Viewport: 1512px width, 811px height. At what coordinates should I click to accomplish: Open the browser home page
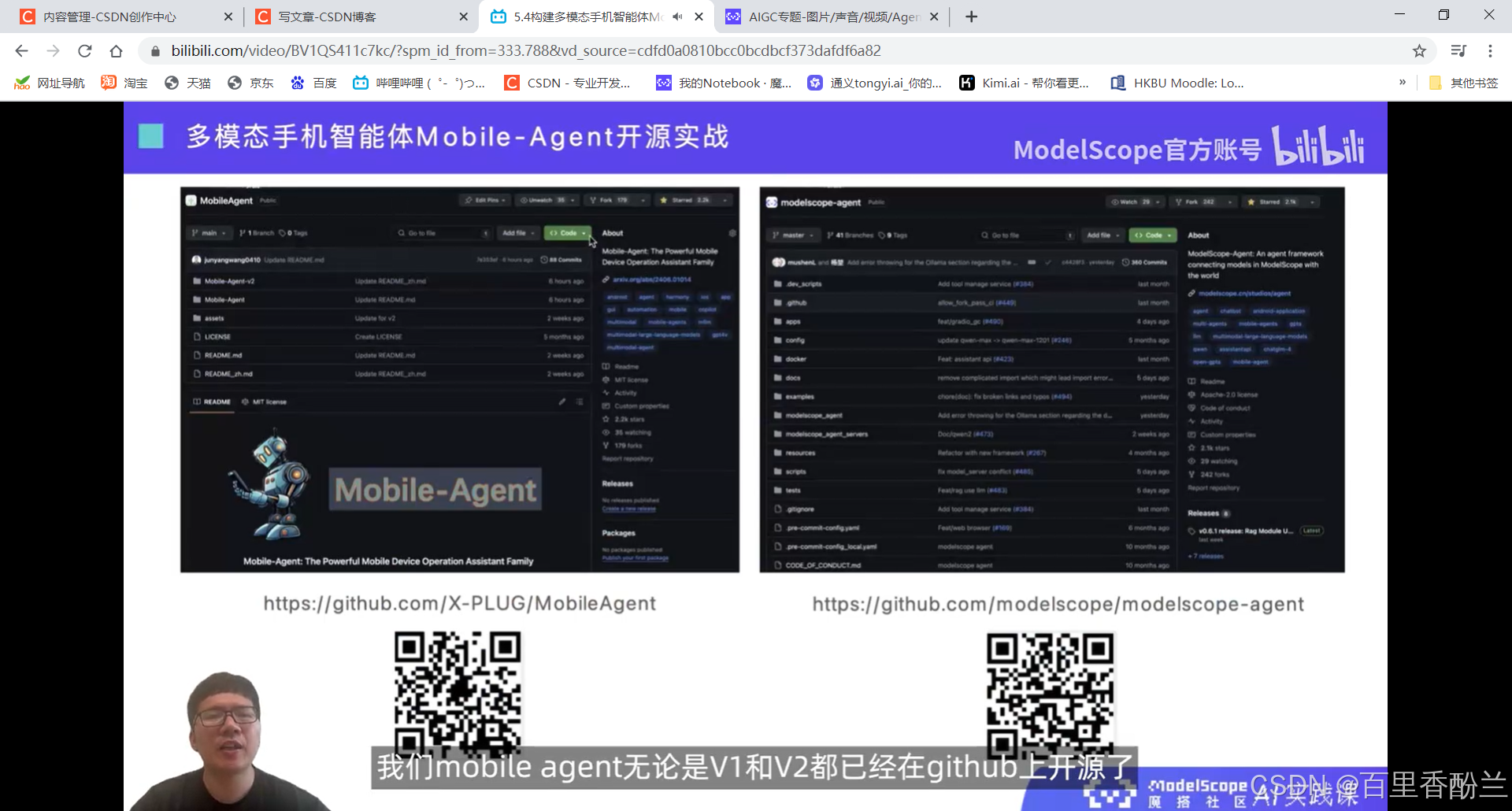click(x=116, y=51)
